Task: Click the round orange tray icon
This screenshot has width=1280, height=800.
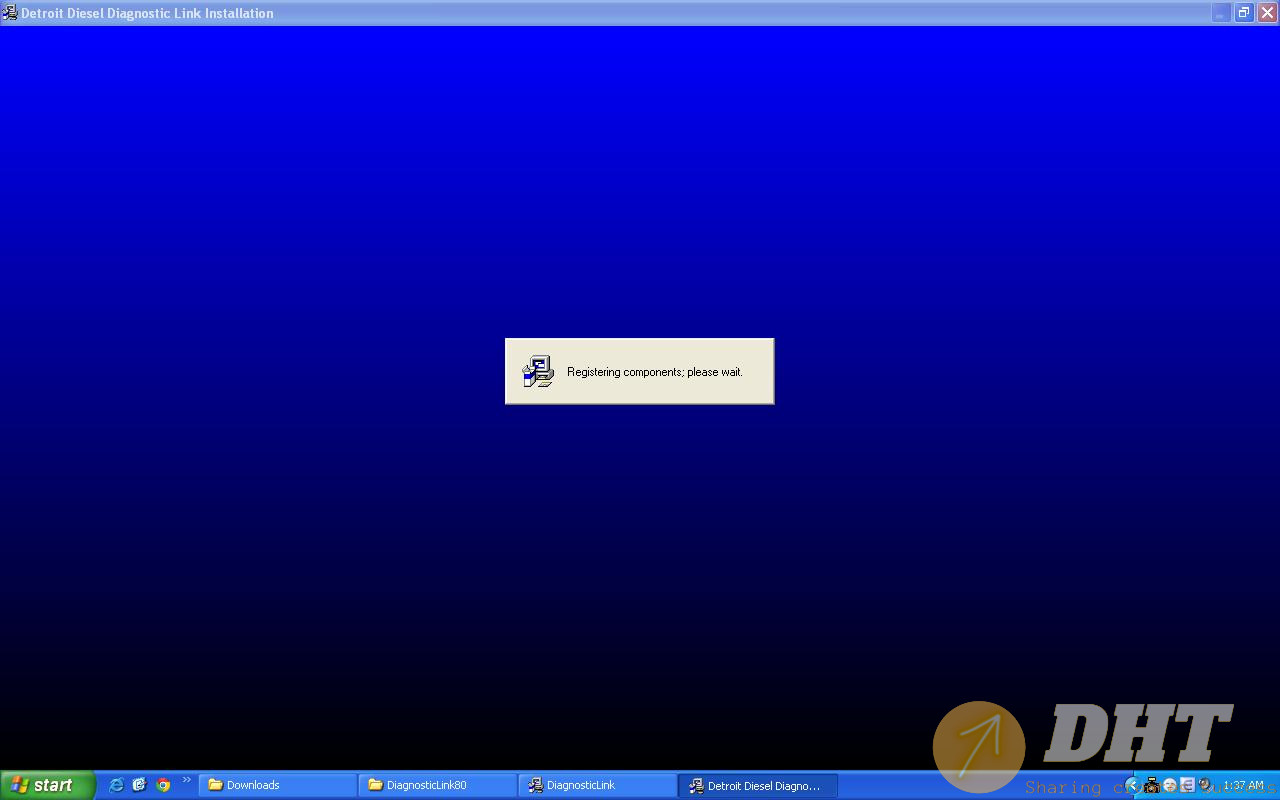Action: [x=1169, y=785]
